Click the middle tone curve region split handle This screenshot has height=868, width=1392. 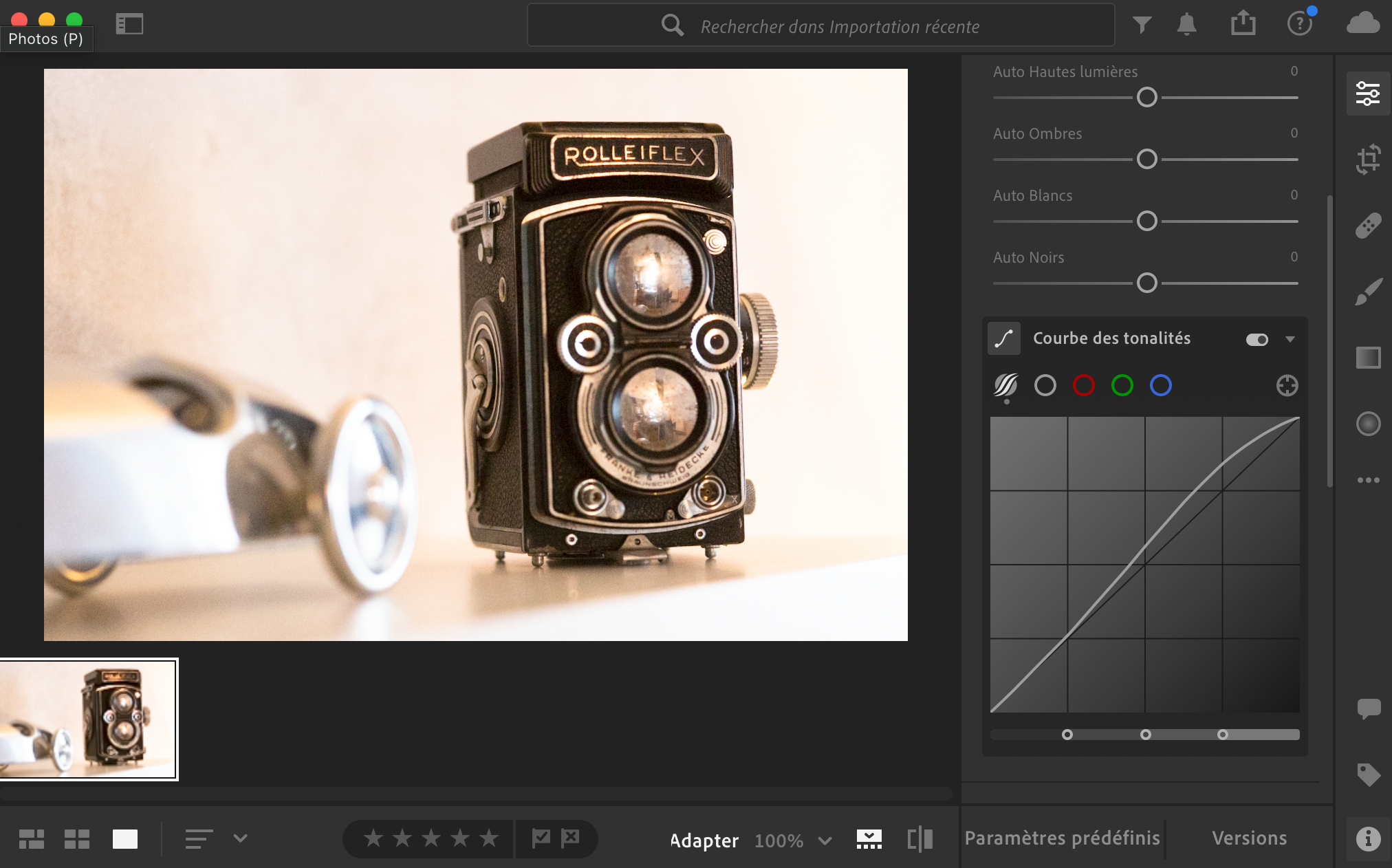(1146, 735)
